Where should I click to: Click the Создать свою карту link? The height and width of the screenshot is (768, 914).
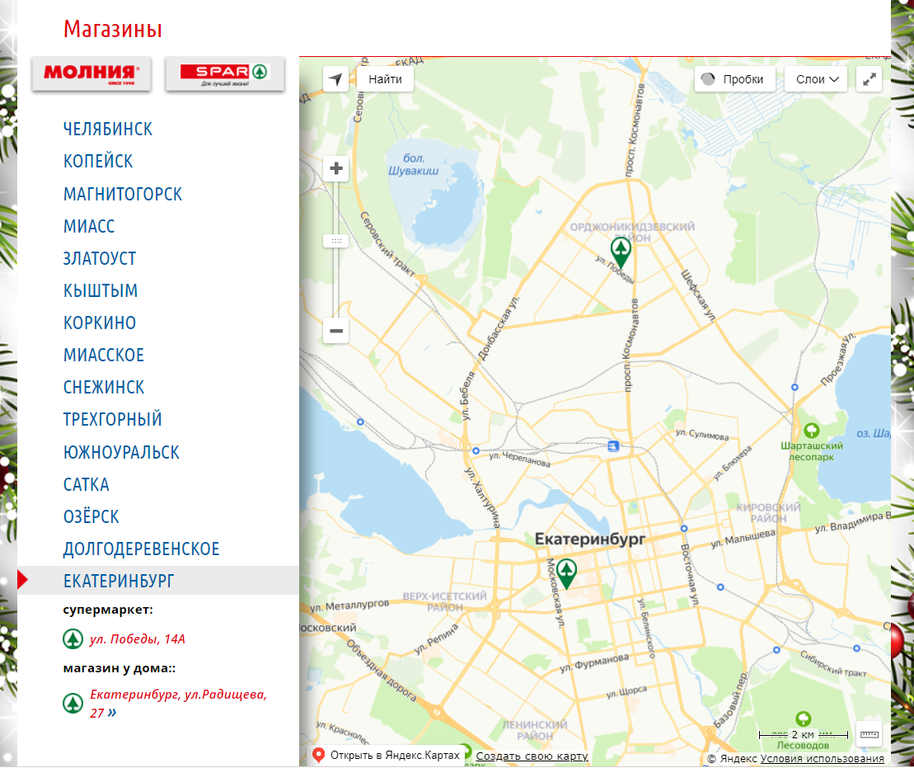click(531, 756)
